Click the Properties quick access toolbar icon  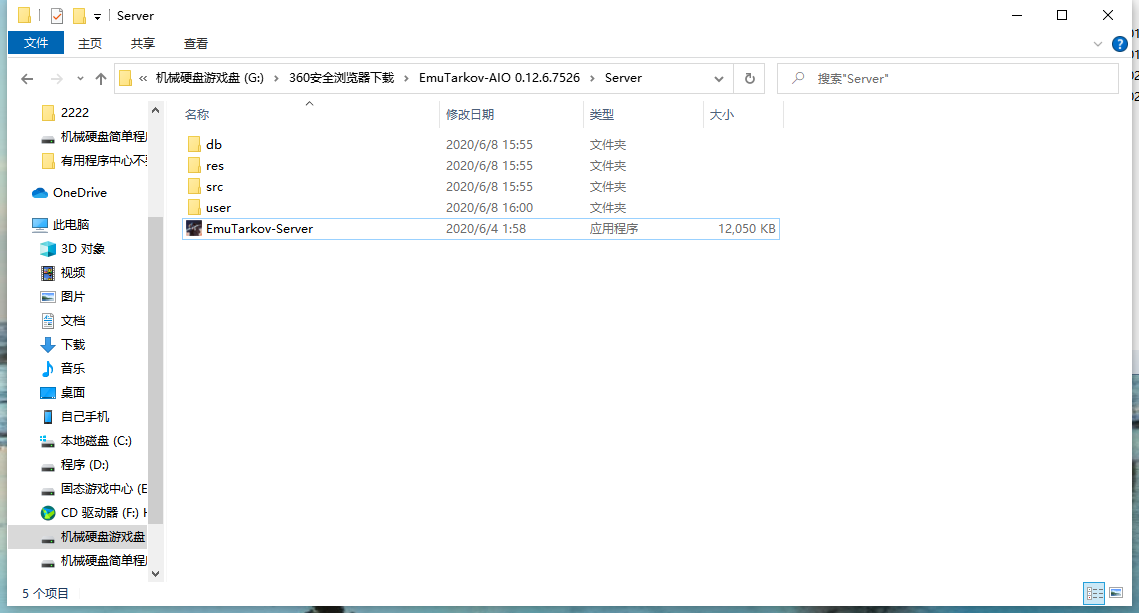tap(57, 15)
